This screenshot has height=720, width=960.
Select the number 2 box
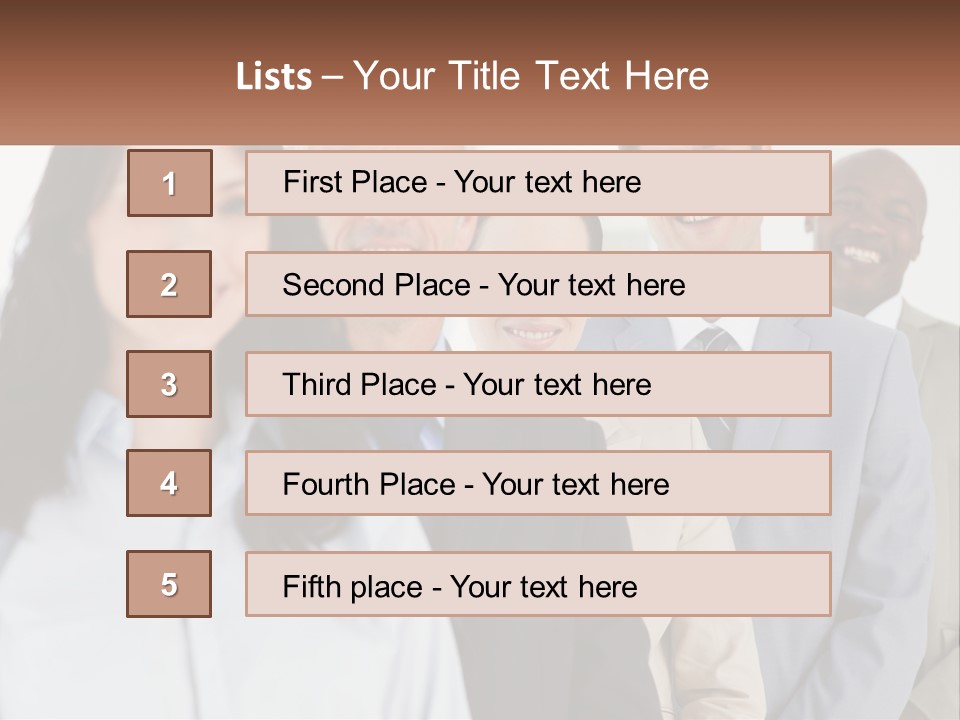169,284
